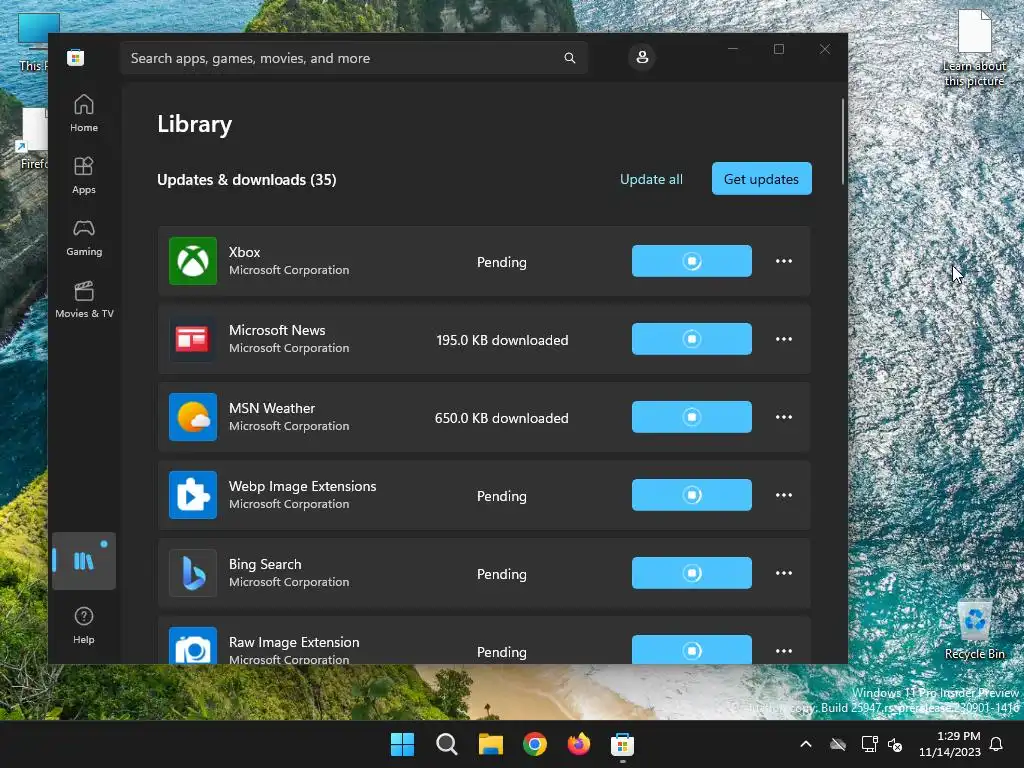Launch Google Chrome from the taskbar
The image size is (1024, 768).
pyautogui.click(x=535, y=744)
